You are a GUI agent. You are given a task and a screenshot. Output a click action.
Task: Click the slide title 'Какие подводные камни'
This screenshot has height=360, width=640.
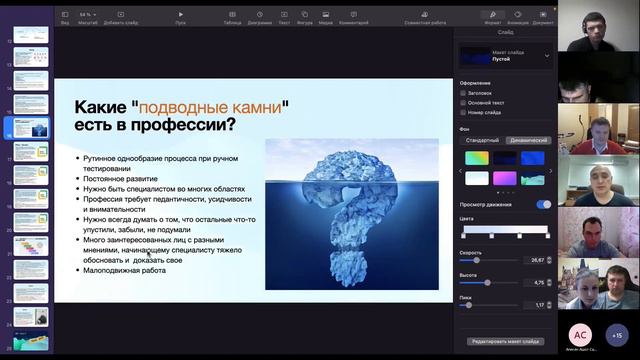click(x=182, y=116)
